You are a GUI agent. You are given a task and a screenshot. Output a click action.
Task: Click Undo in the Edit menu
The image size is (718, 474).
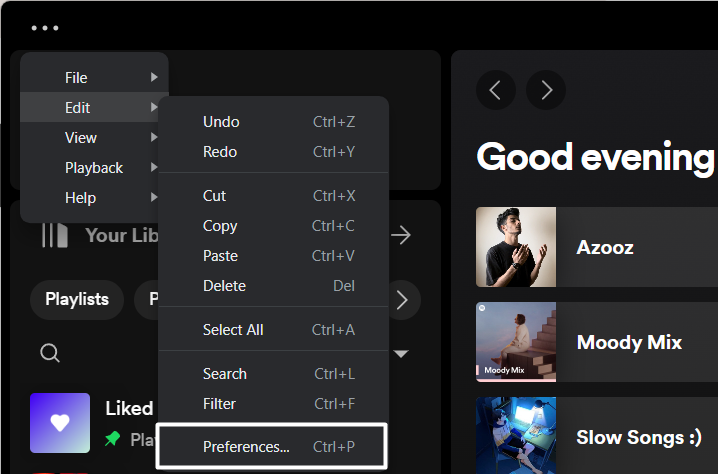pyautogui.click(x=272, y=121)
